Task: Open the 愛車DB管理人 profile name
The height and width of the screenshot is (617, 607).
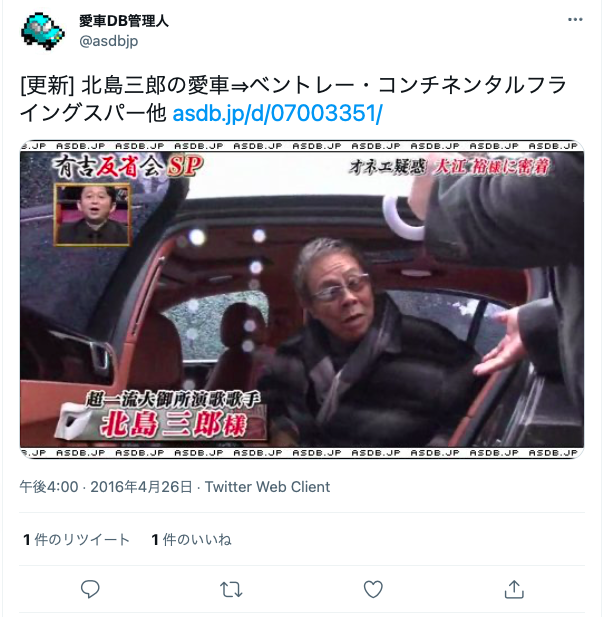Action: [124, 21]
